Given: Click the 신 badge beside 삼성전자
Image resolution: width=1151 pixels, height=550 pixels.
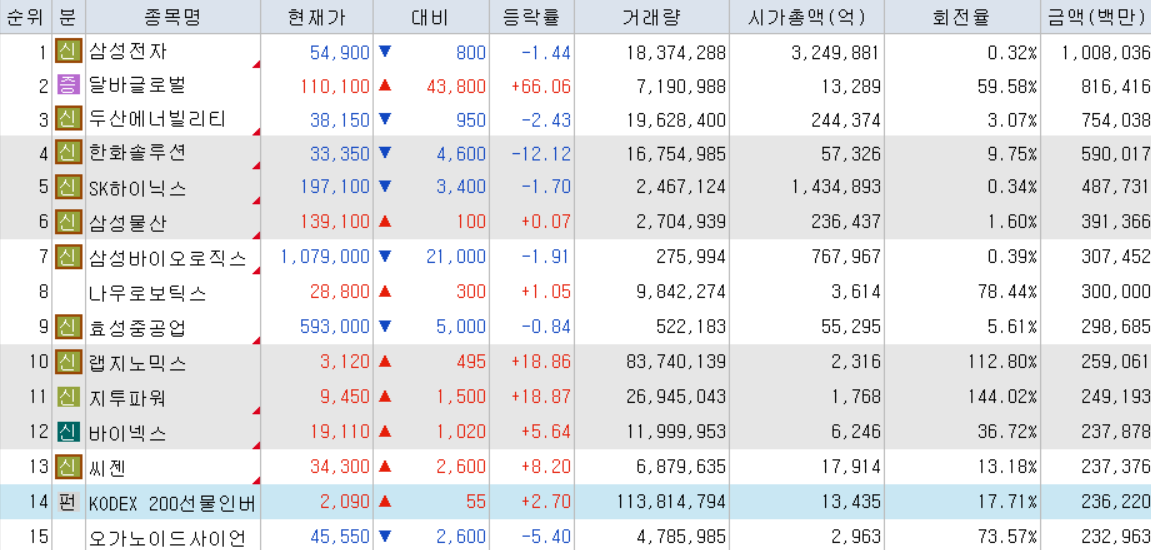Looking at the screenshot, I should click(68, 52).
